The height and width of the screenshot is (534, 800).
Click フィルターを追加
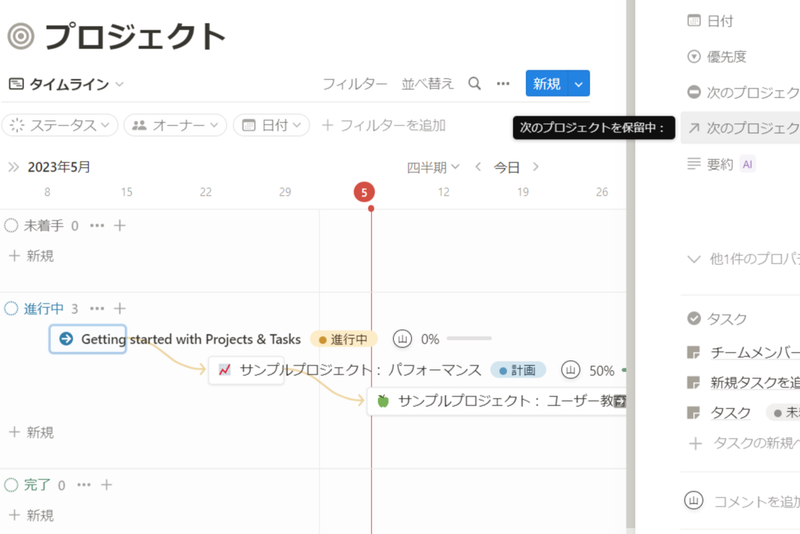coord(384,125)
